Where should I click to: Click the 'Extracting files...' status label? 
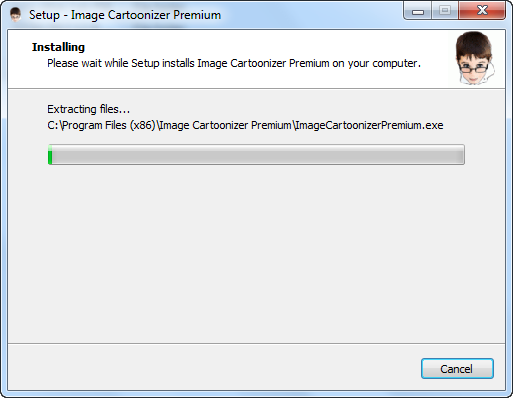click(x=88, y=109)
